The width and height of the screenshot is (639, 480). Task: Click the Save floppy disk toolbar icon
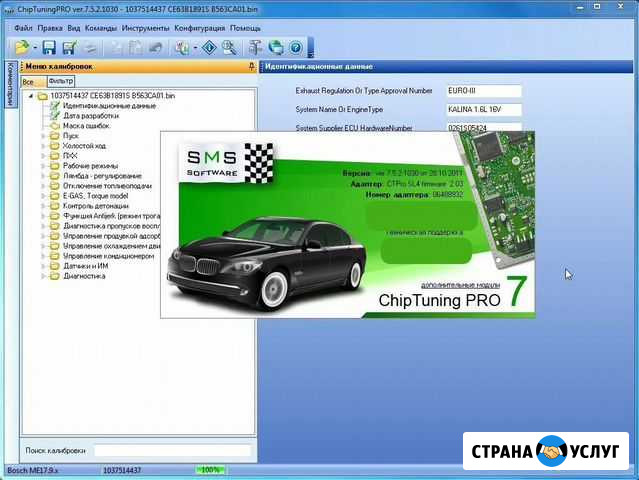coord(49,48)
